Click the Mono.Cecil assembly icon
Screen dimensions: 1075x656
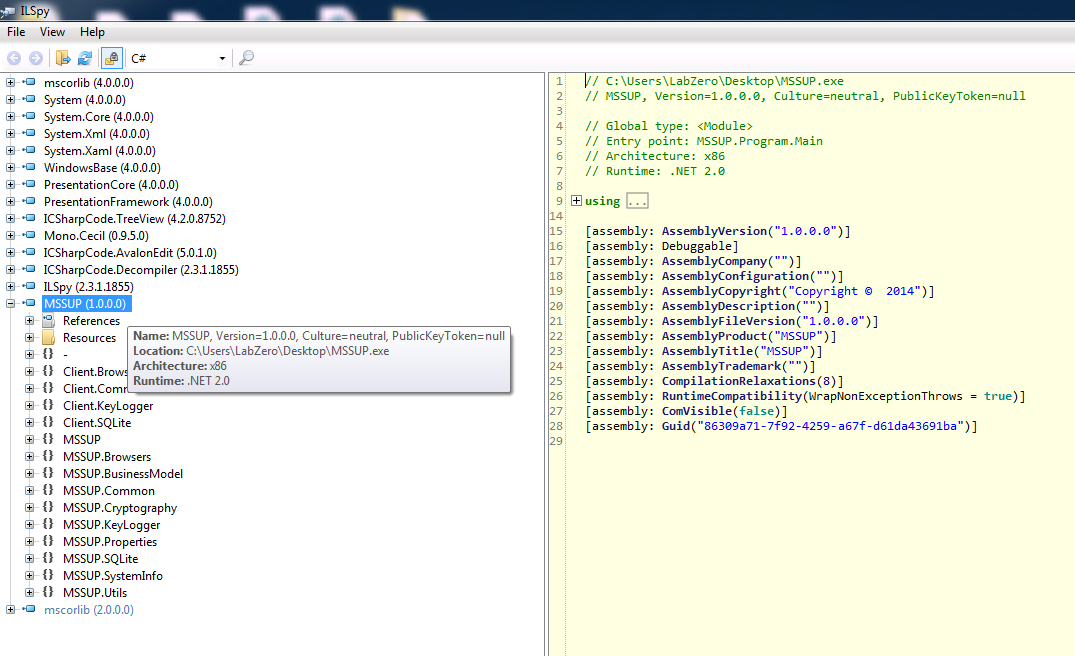pos(29,236)
